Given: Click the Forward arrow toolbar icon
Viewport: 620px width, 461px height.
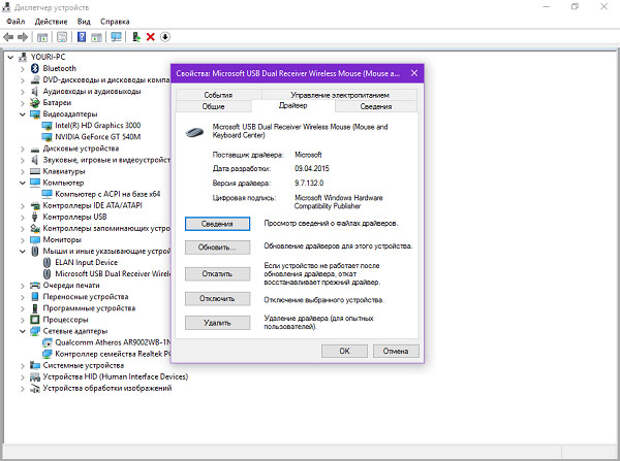Looking at the screenshot, I should click(23, 37).
